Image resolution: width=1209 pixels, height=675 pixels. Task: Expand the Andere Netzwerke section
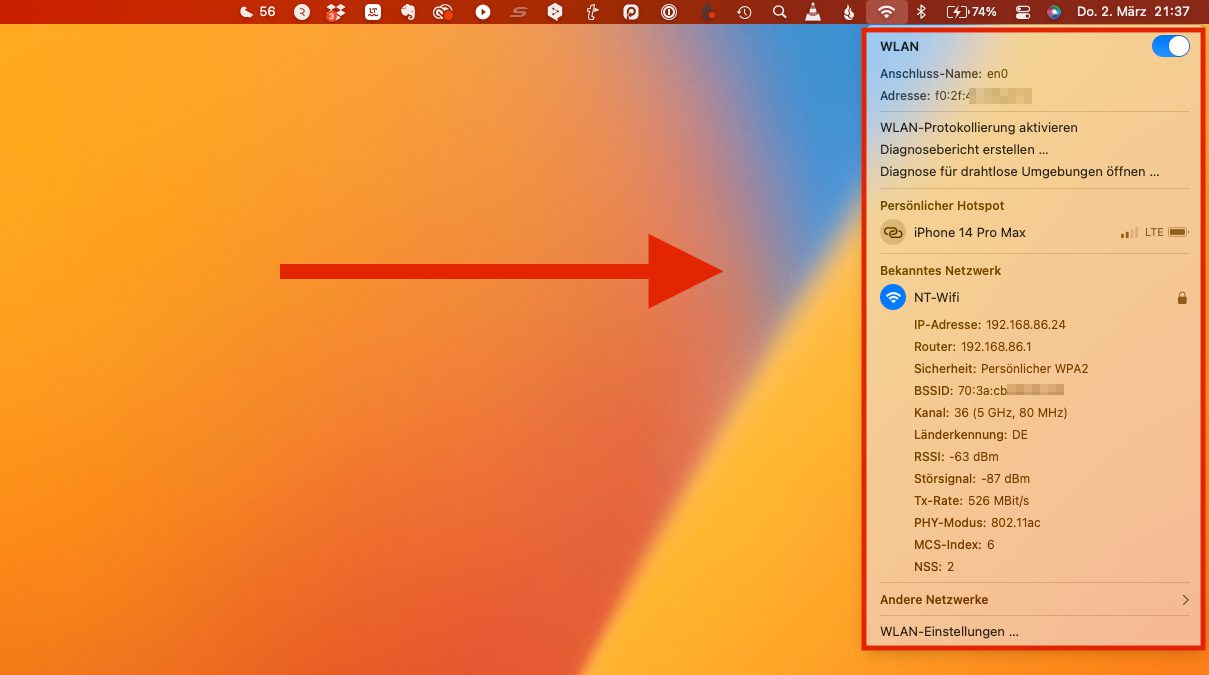click(x=1034, y=600)
